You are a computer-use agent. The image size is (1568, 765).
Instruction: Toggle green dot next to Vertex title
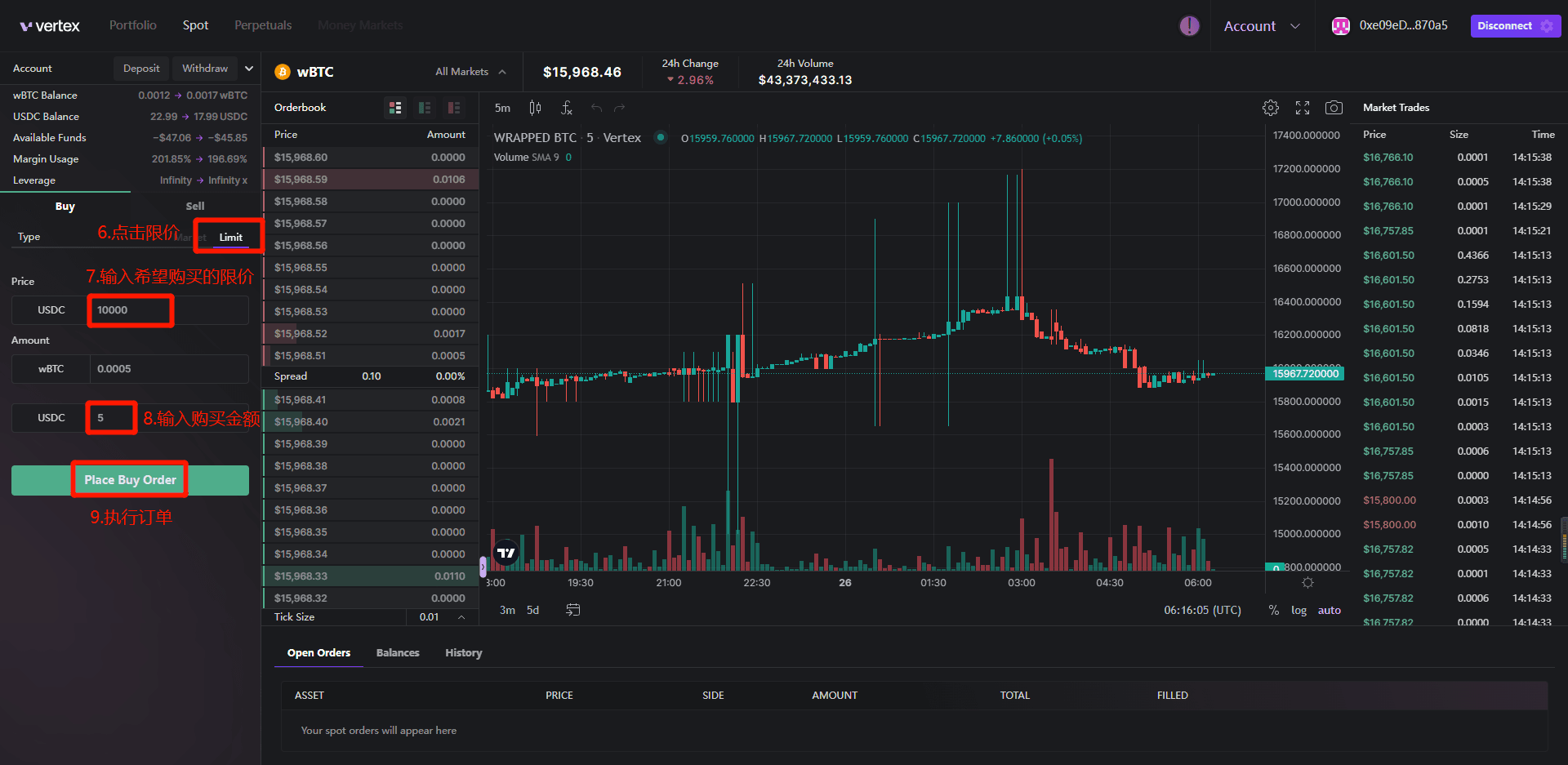point(661,137)
